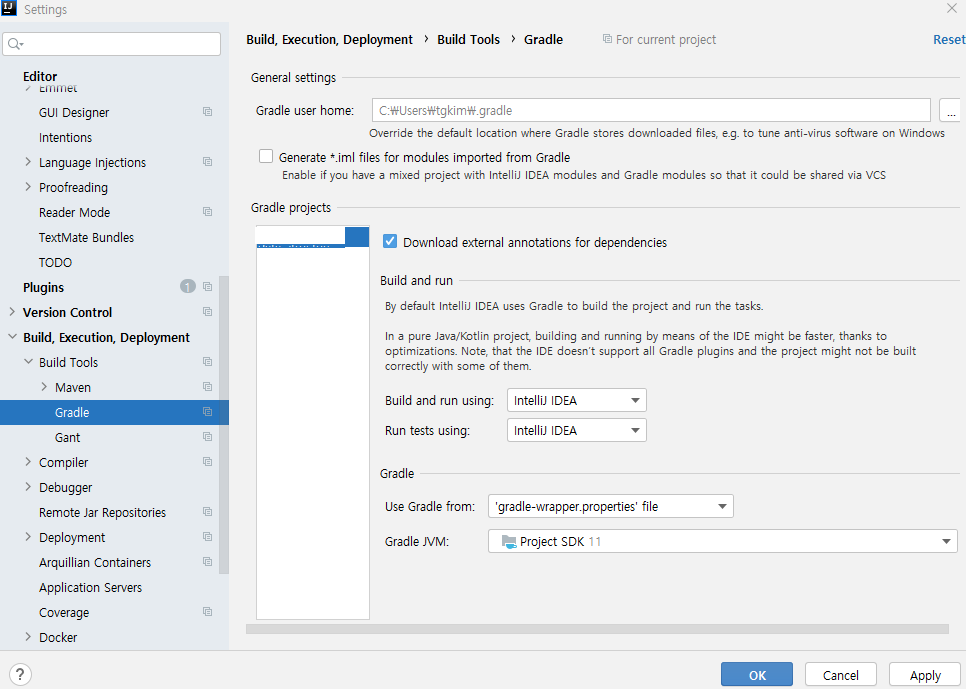966x689 pixels.
Task: Open TextMate Bundles settings
Action: pyautogui.click(x=86, y=237)
